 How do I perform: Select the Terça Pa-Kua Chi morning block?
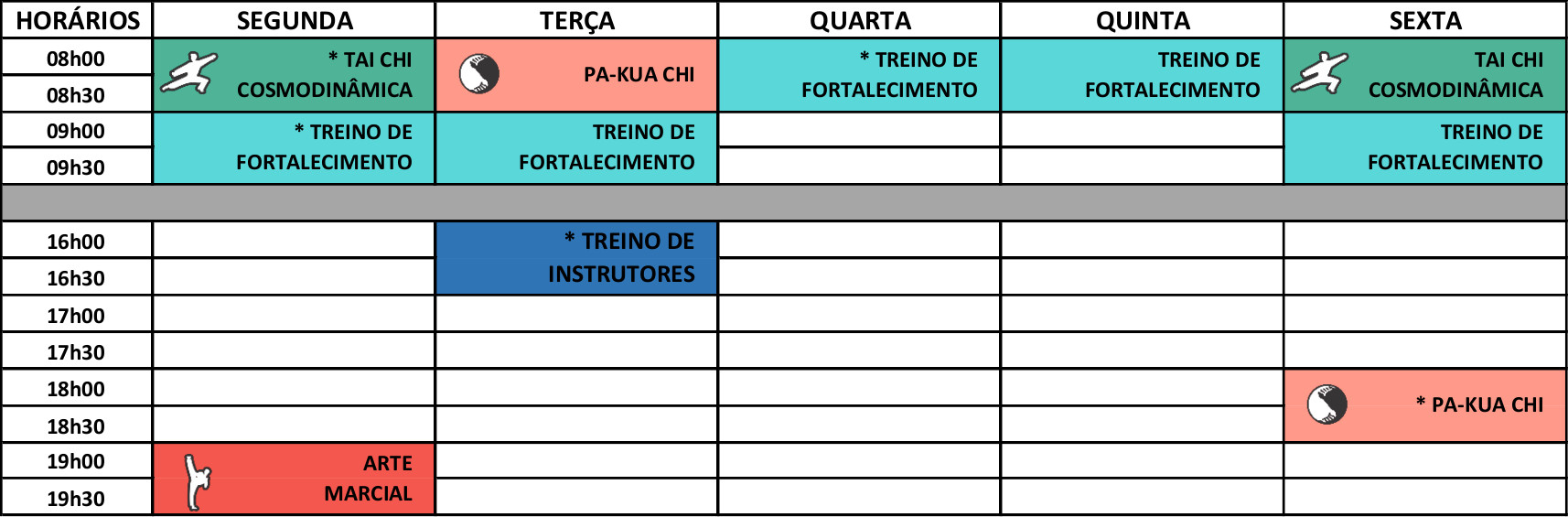point(576,75)
